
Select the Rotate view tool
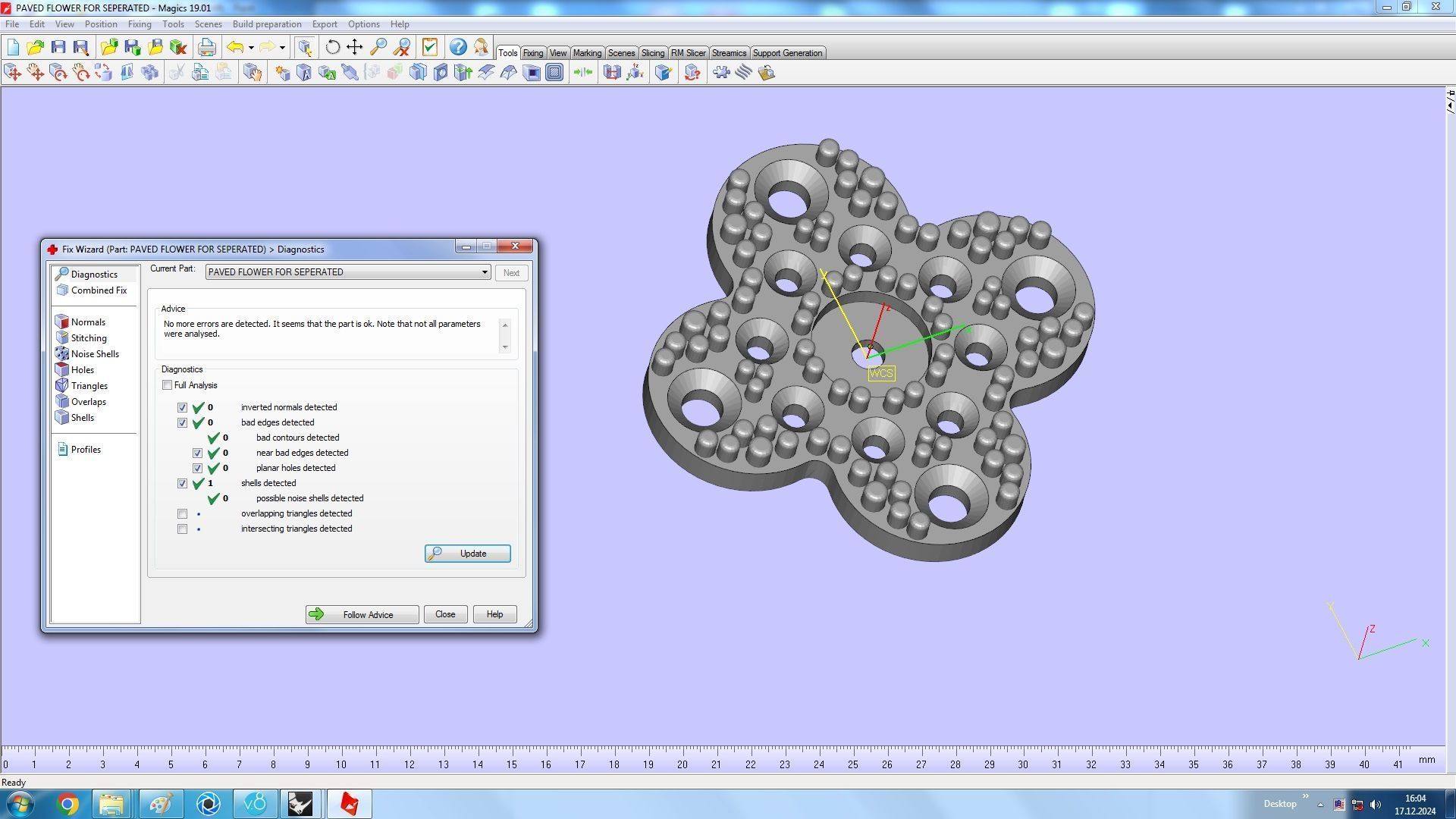click(x=332, y=47)
